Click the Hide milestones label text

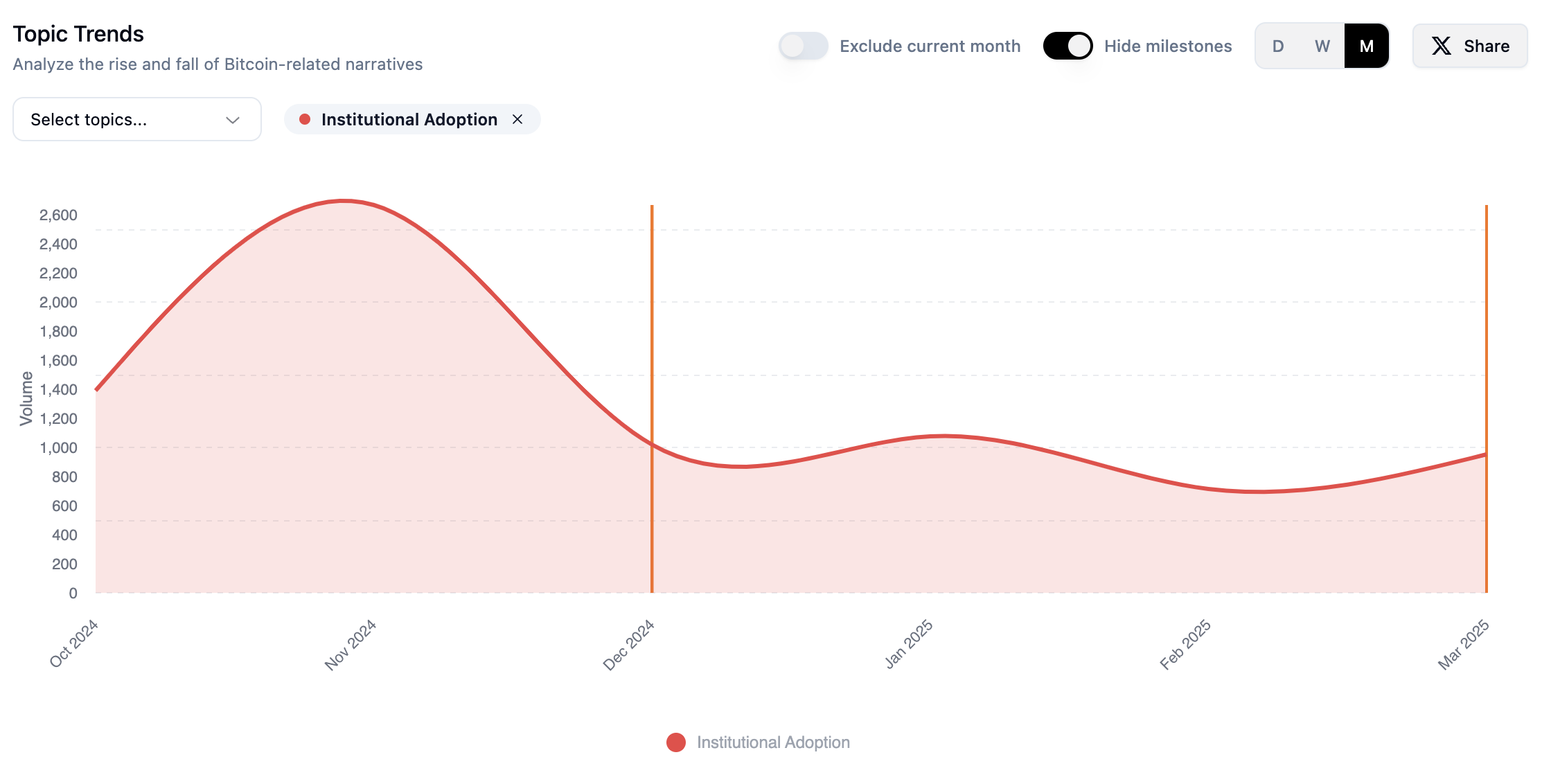pyautogui.click(x=1168, y=46)
